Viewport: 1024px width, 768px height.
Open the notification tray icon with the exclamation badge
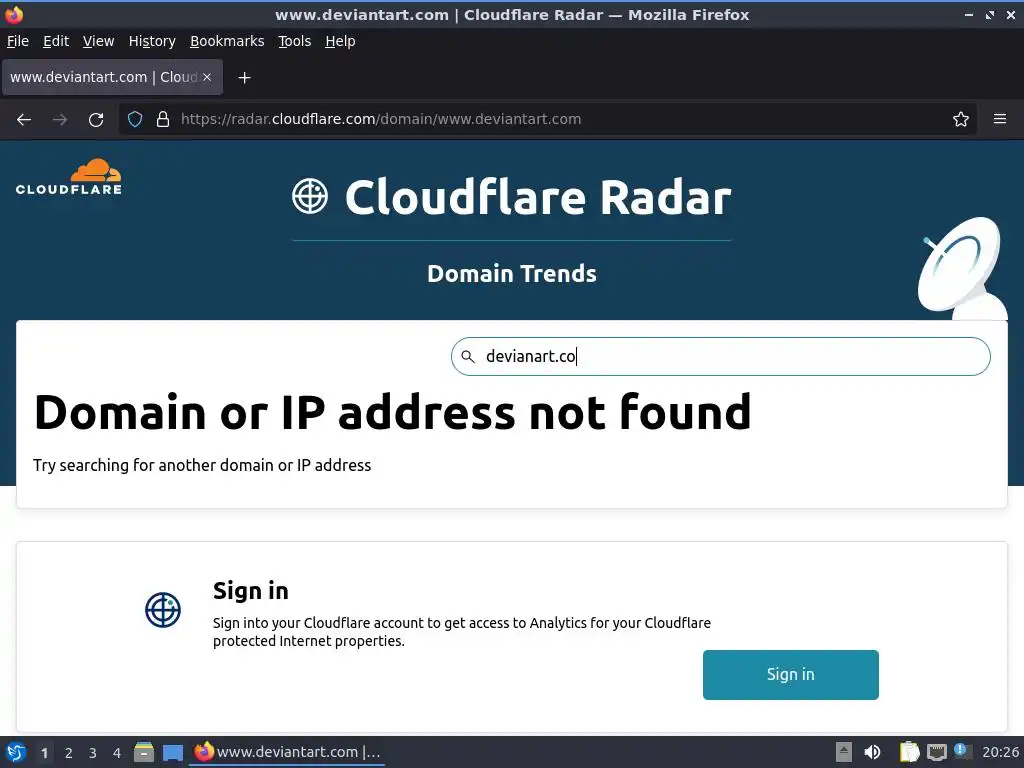click(x=961, y=751)
